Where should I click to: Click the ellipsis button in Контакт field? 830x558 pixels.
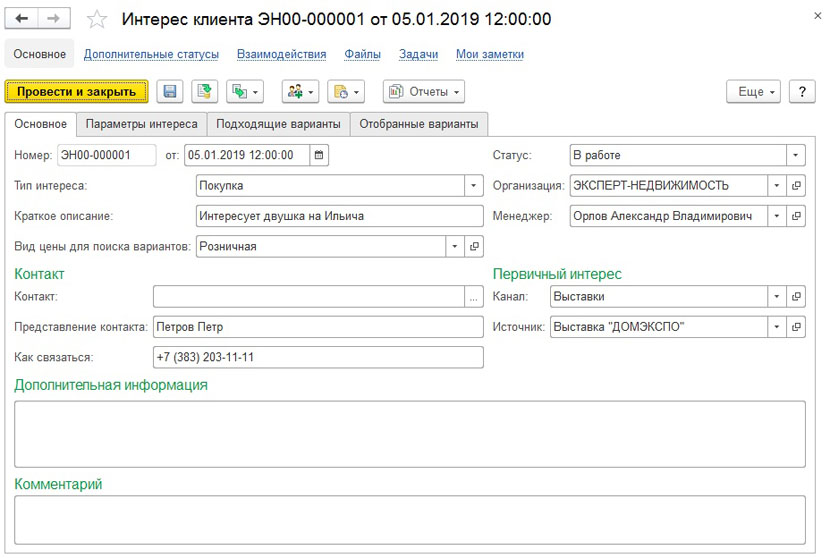(x=474, y=296)
